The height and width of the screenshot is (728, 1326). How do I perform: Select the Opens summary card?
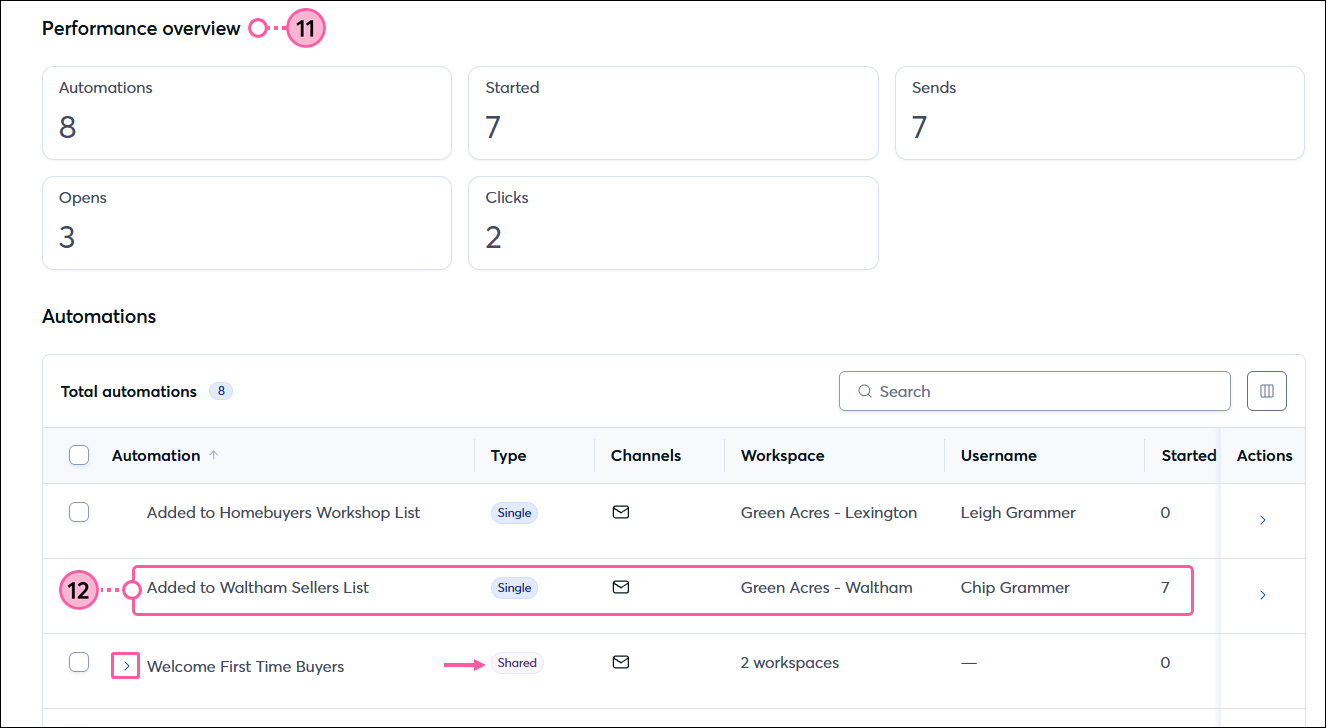coord(247,223)
